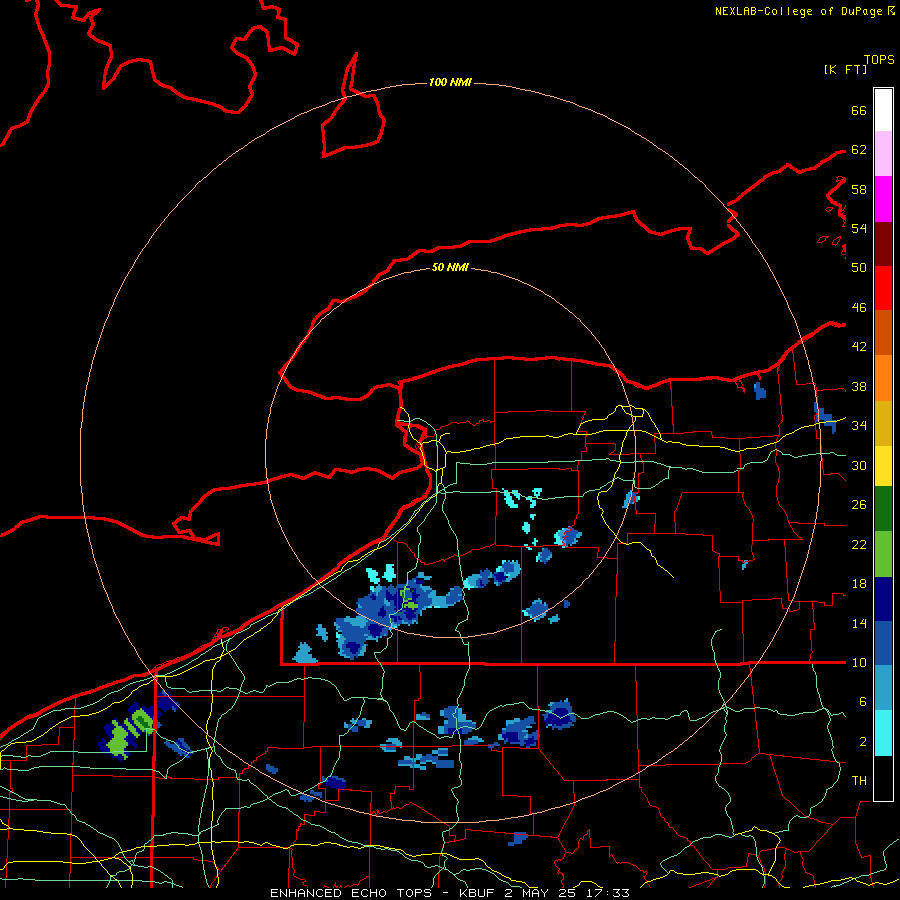Pick the navy blue legend swatch

click(883, 599)
